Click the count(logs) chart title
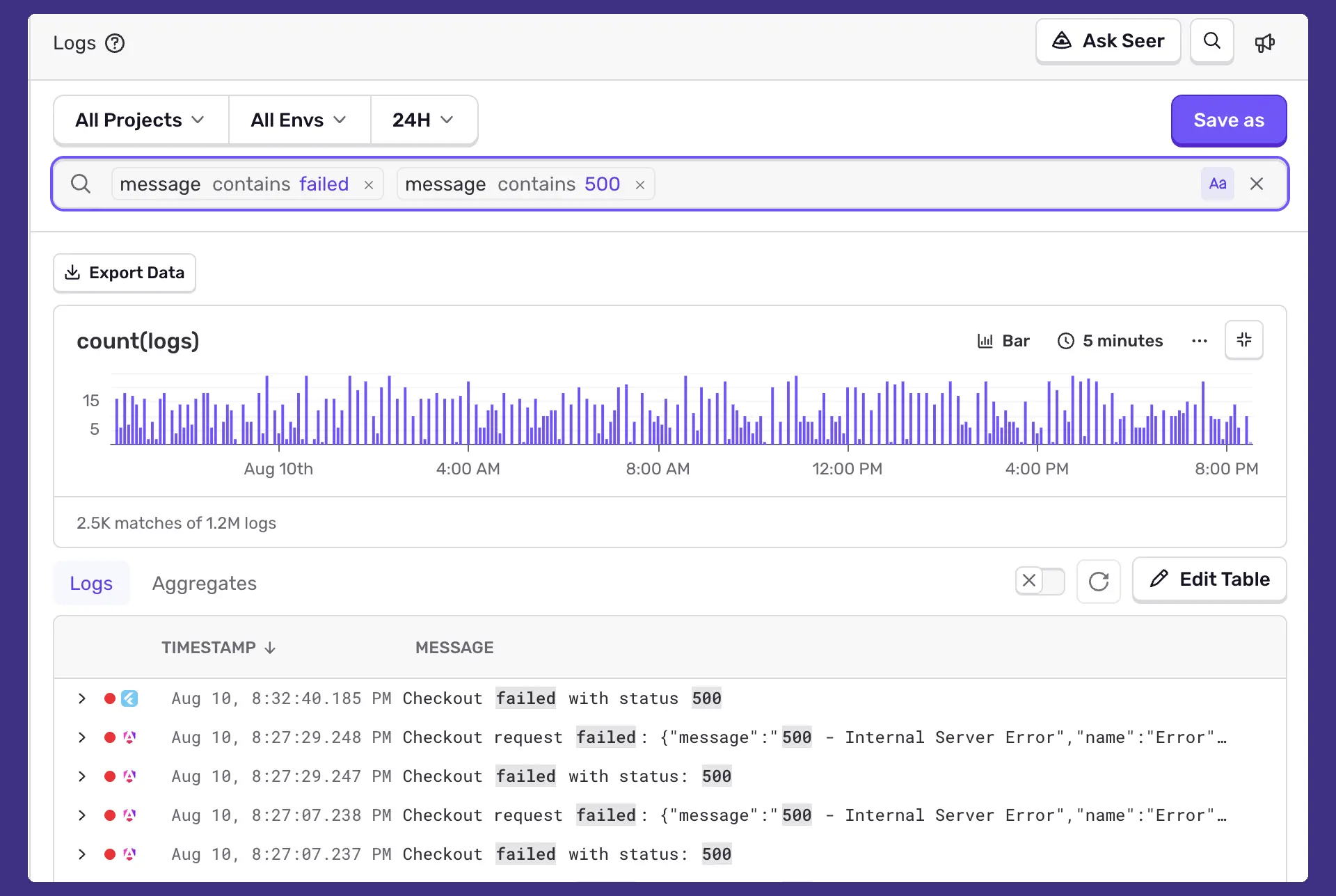The height and width of the screenshot is (896, 1336). click(x=138, y=341)
